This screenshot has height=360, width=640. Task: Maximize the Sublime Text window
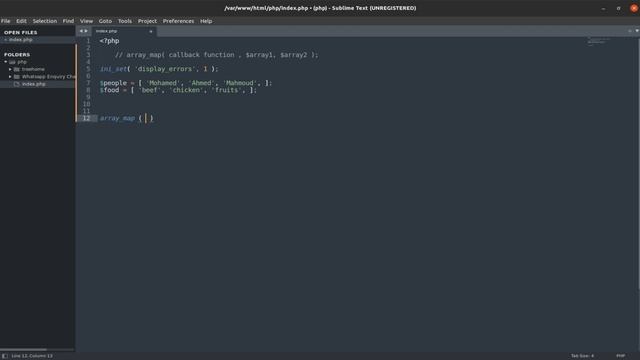point(619,8)
